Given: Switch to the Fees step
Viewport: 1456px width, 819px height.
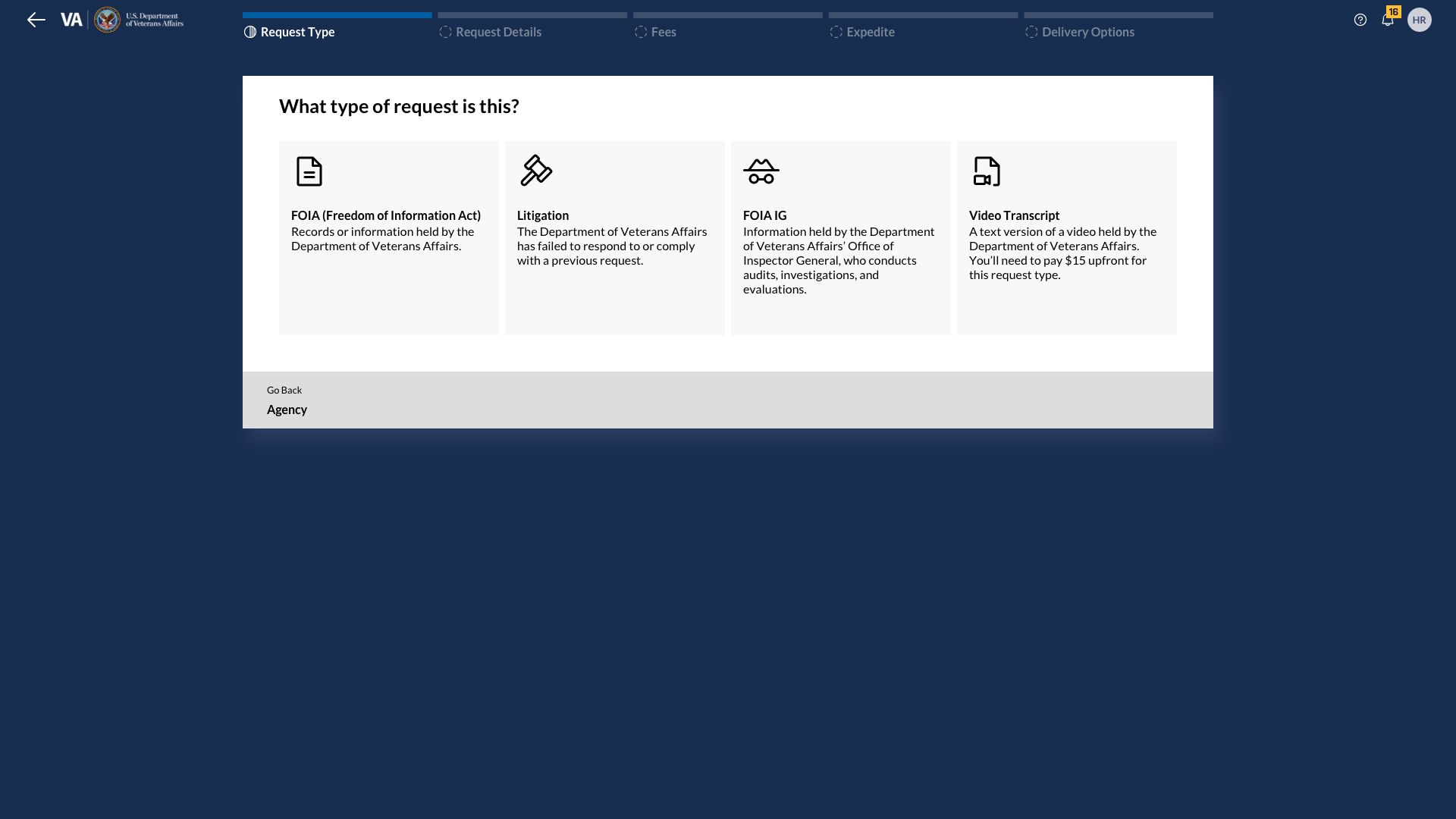Looking at the screenshot, I should click(x=664, y=32).
